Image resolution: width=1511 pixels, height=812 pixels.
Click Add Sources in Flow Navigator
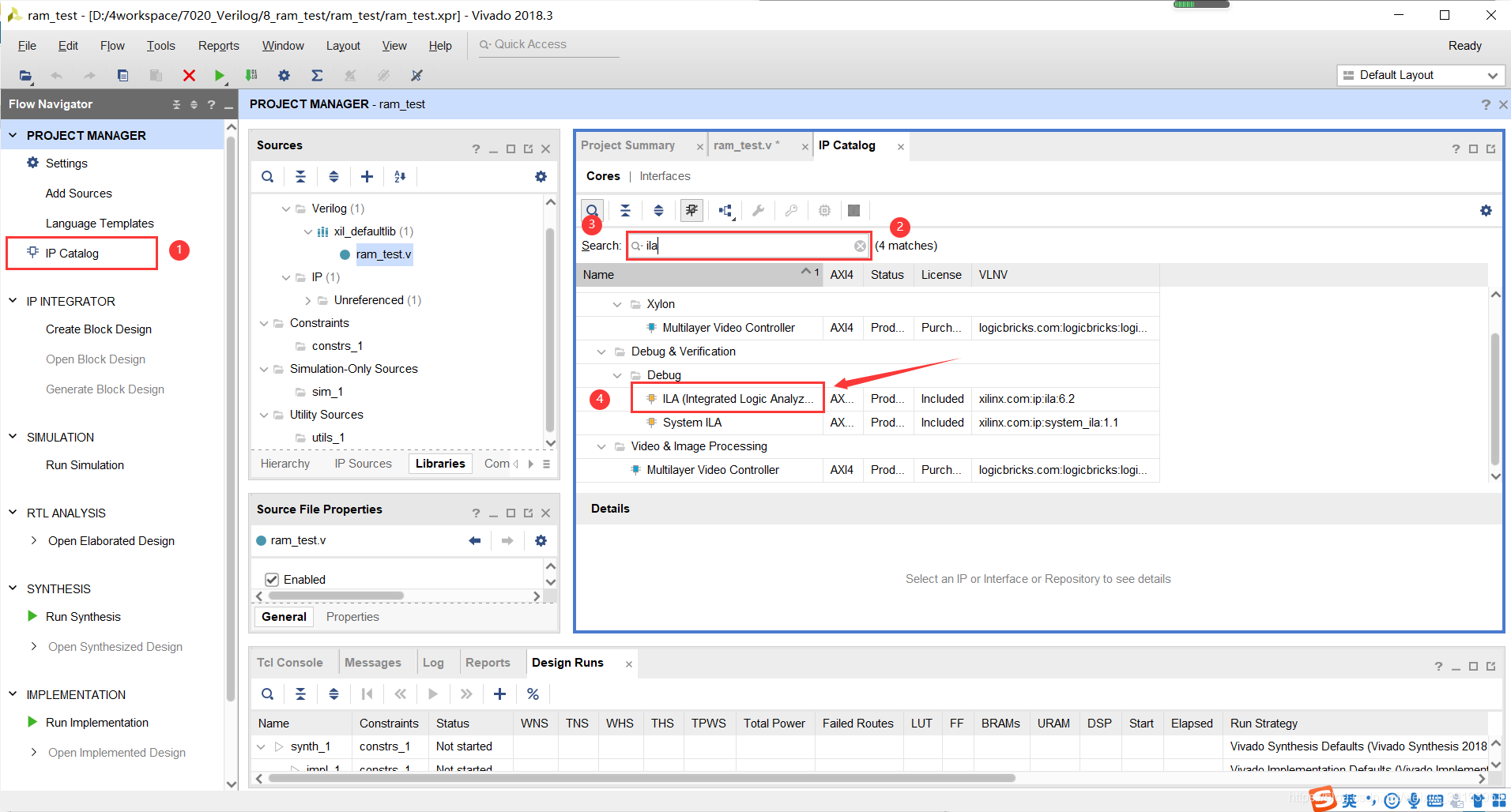(78, 194)
